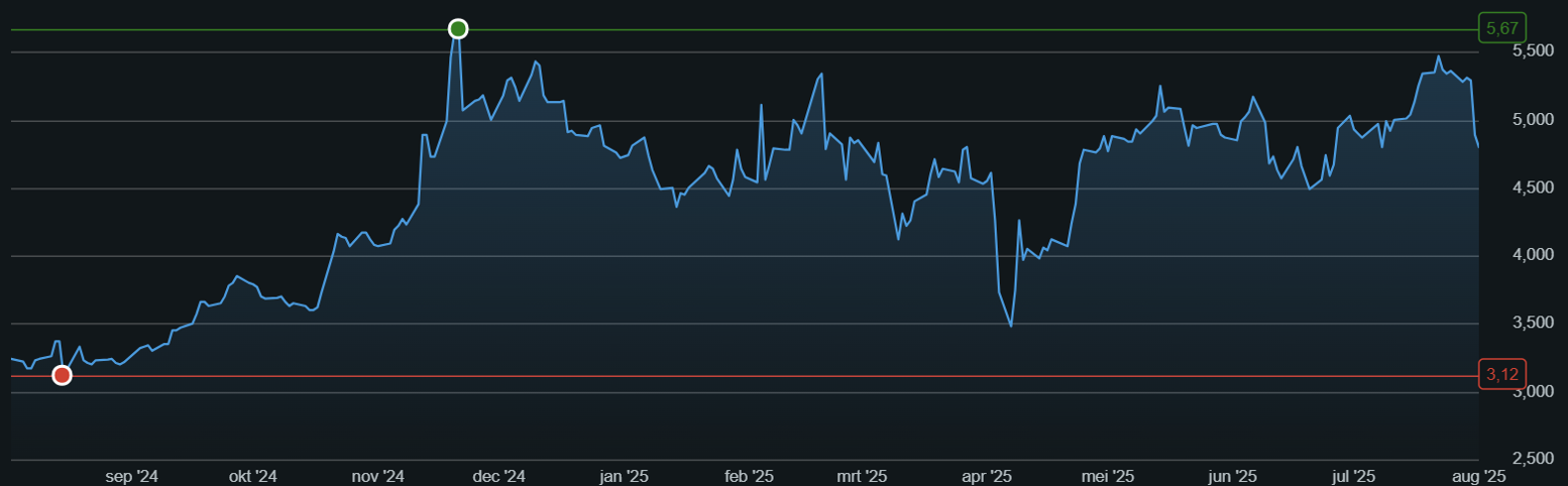1568x486 pixels.
Task: Click the jun '25 axis label
Action: point(1233,477)
